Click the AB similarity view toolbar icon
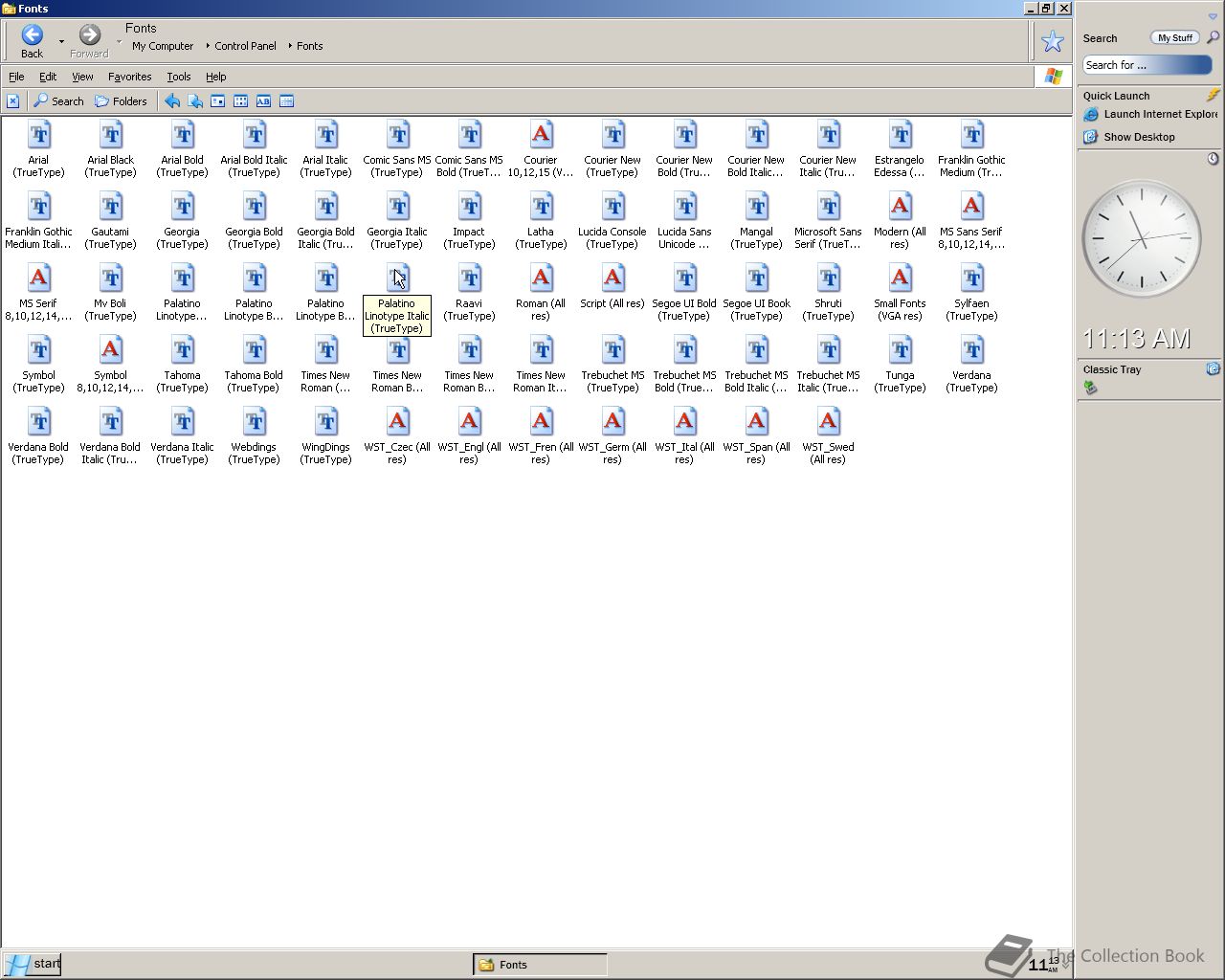This screenshot has width=1225, height=980. point(263,100)
